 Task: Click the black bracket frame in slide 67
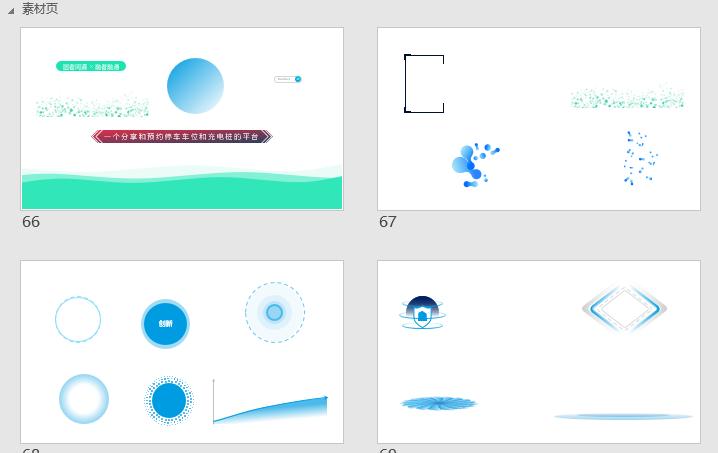[424, 83]
